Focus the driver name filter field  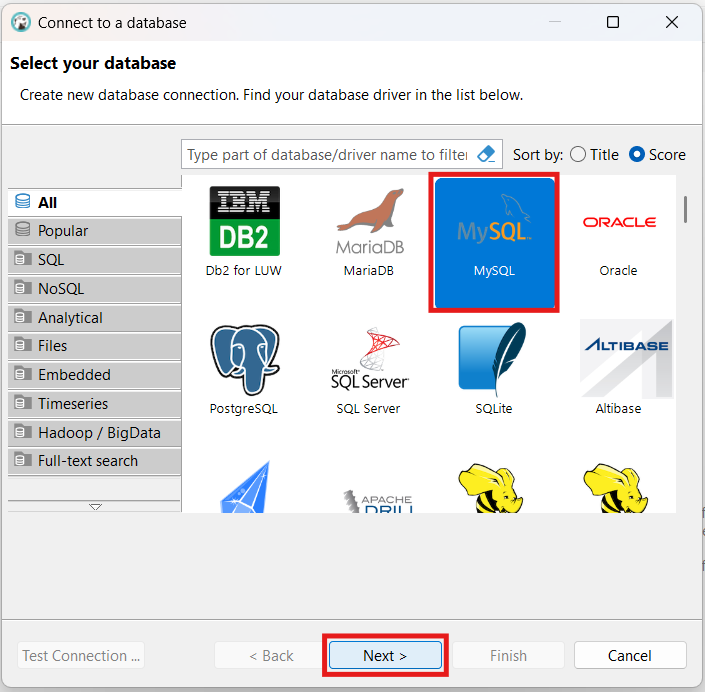tap(328, 154)
